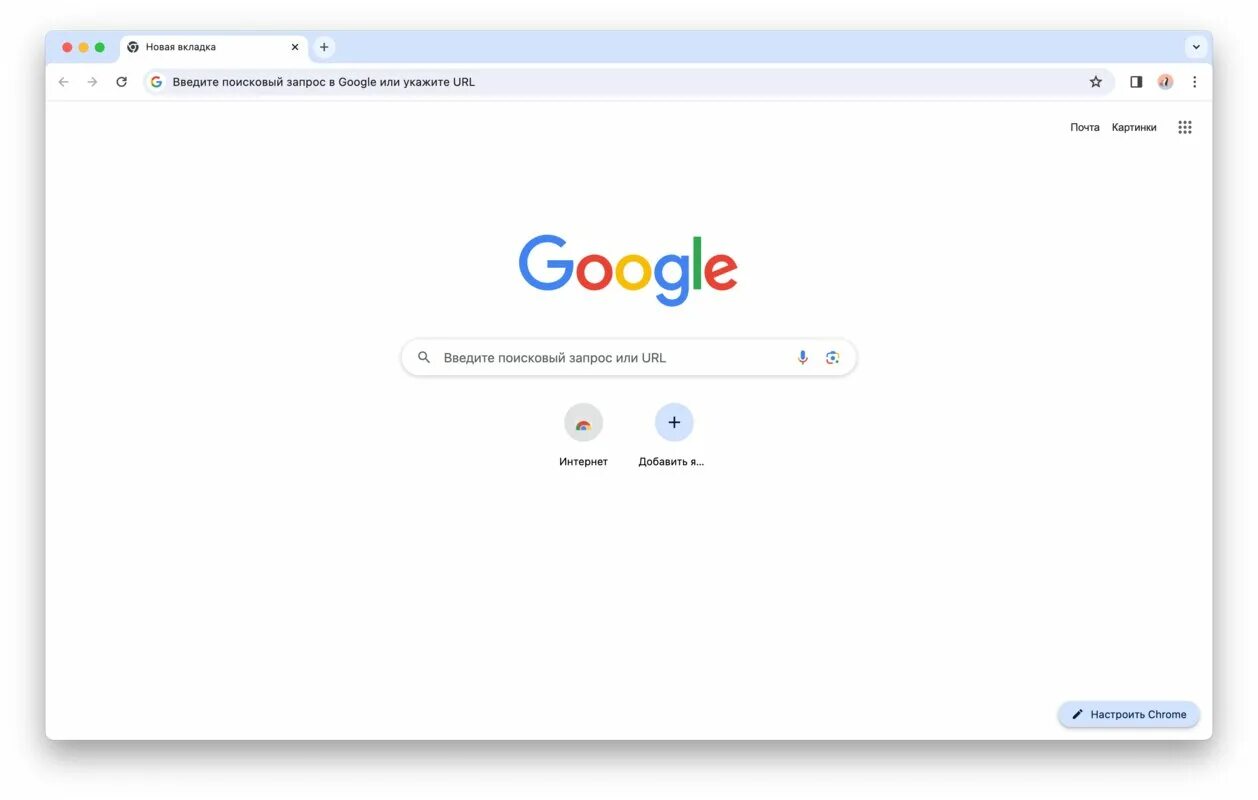Viewport: 1258px width, 800px height.
Task: Click the magnifier icon in the search box
Action: click(424, 357)
